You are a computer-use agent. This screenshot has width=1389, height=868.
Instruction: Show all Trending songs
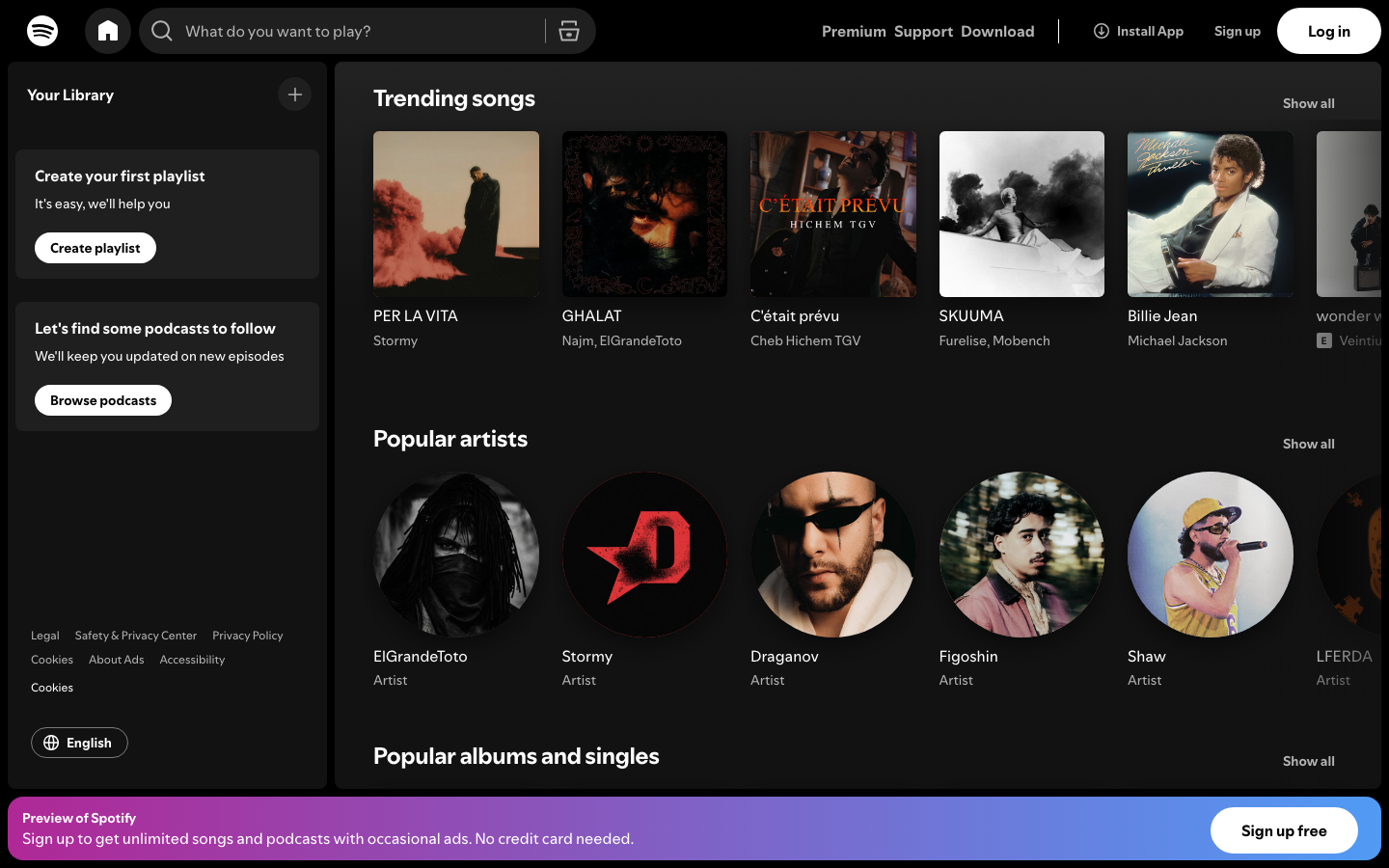[x=1308, y=103]
